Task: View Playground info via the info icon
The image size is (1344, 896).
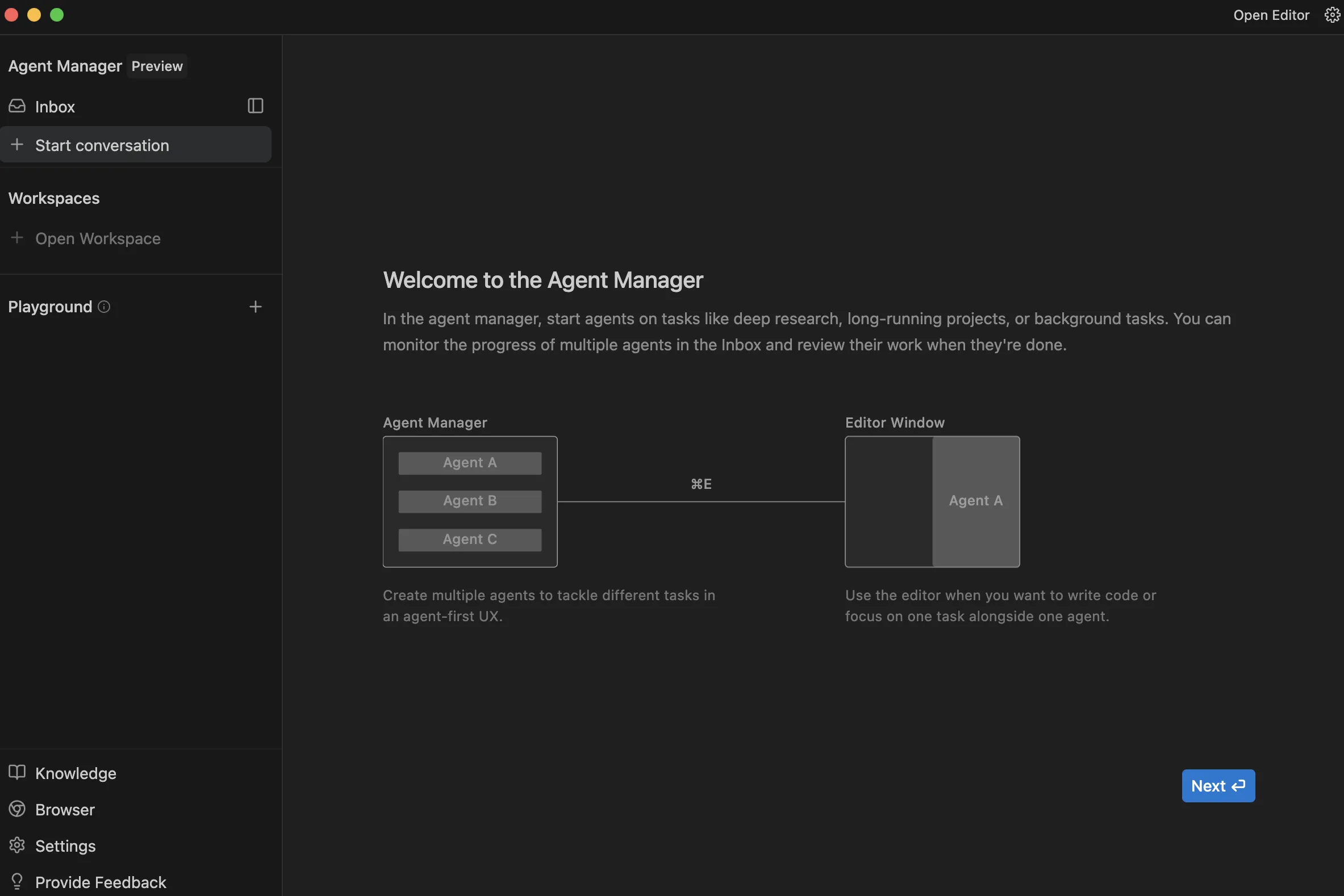Action: [x=103, y=307]
